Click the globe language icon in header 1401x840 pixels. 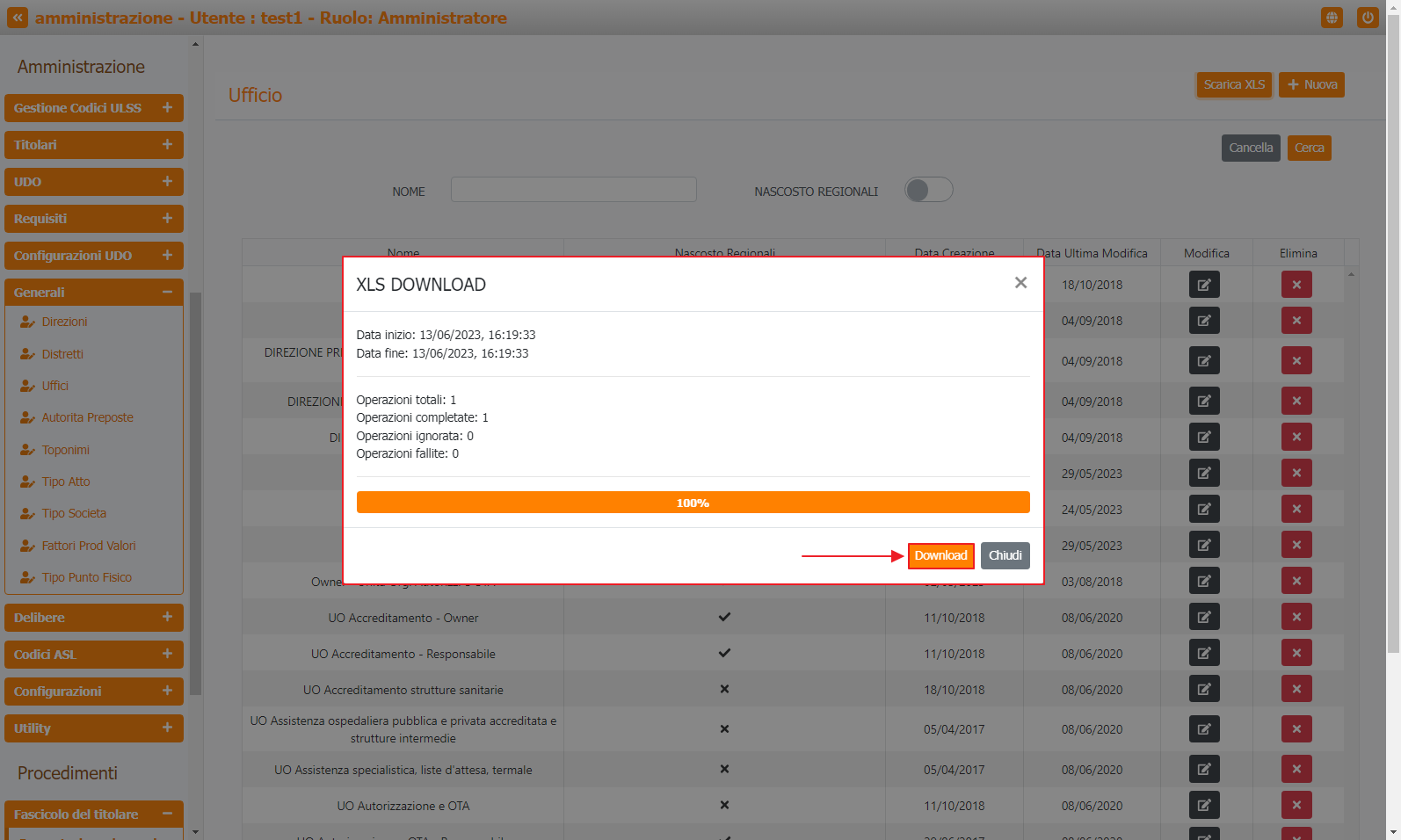(x=1332, y=18)
